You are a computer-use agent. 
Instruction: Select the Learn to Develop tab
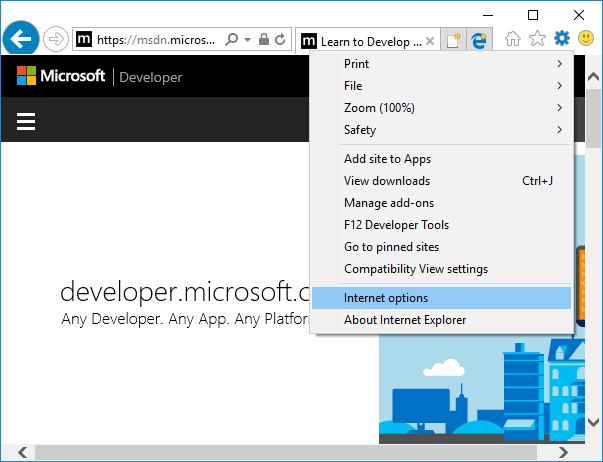coord(368,41)
